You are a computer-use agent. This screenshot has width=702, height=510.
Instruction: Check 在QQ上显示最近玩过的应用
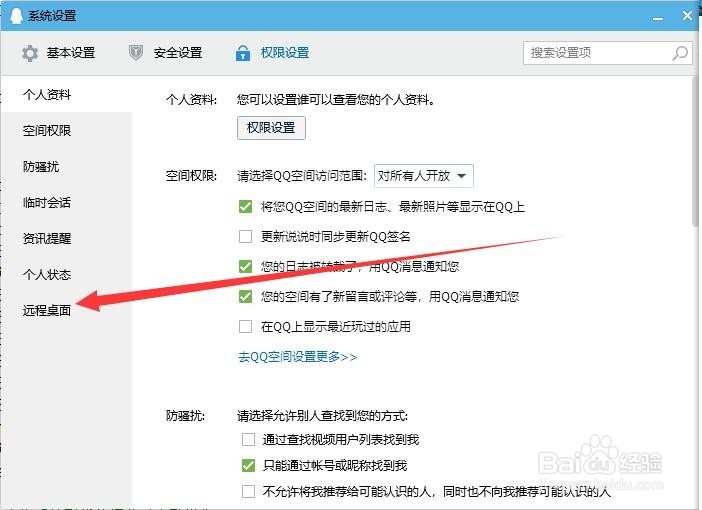point(245,326)
